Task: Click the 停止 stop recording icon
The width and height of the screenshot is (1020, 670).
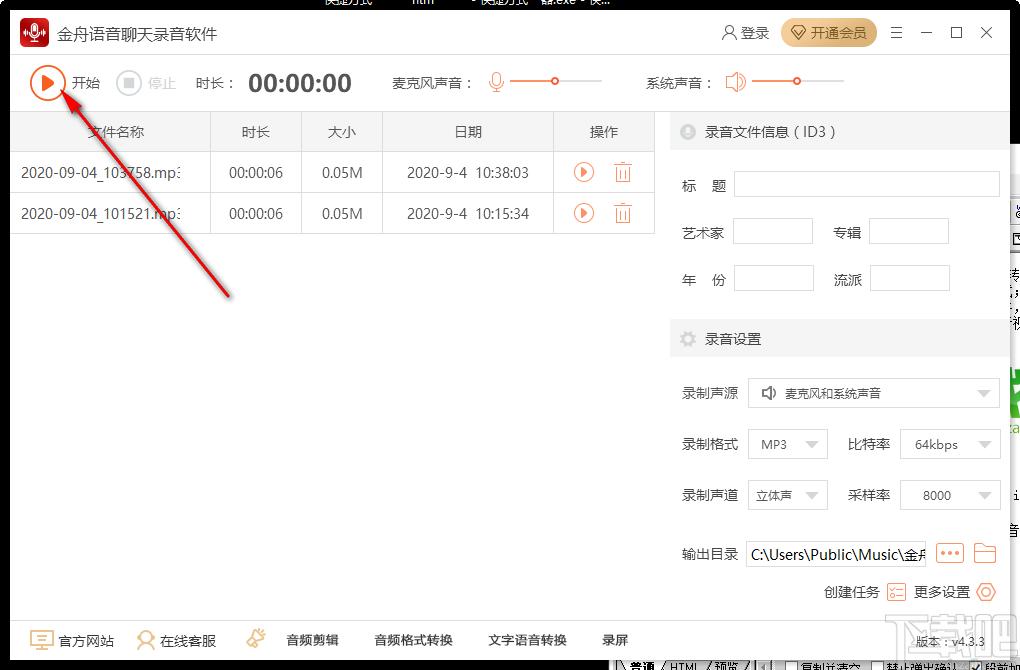Action: click(129, 83)
